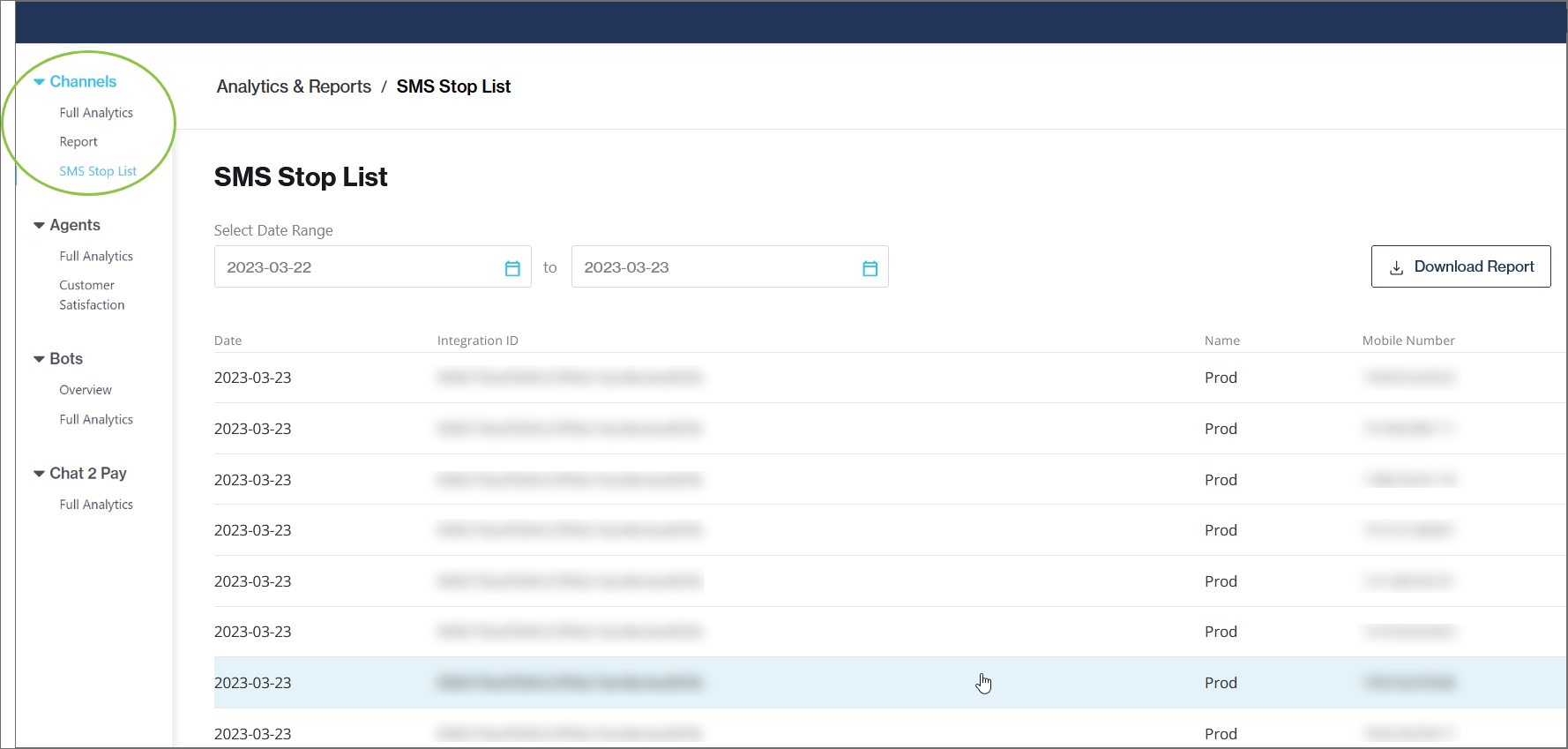Open Full Analytics under Bots
This screenshot has height=749, width=1568.
96,420
